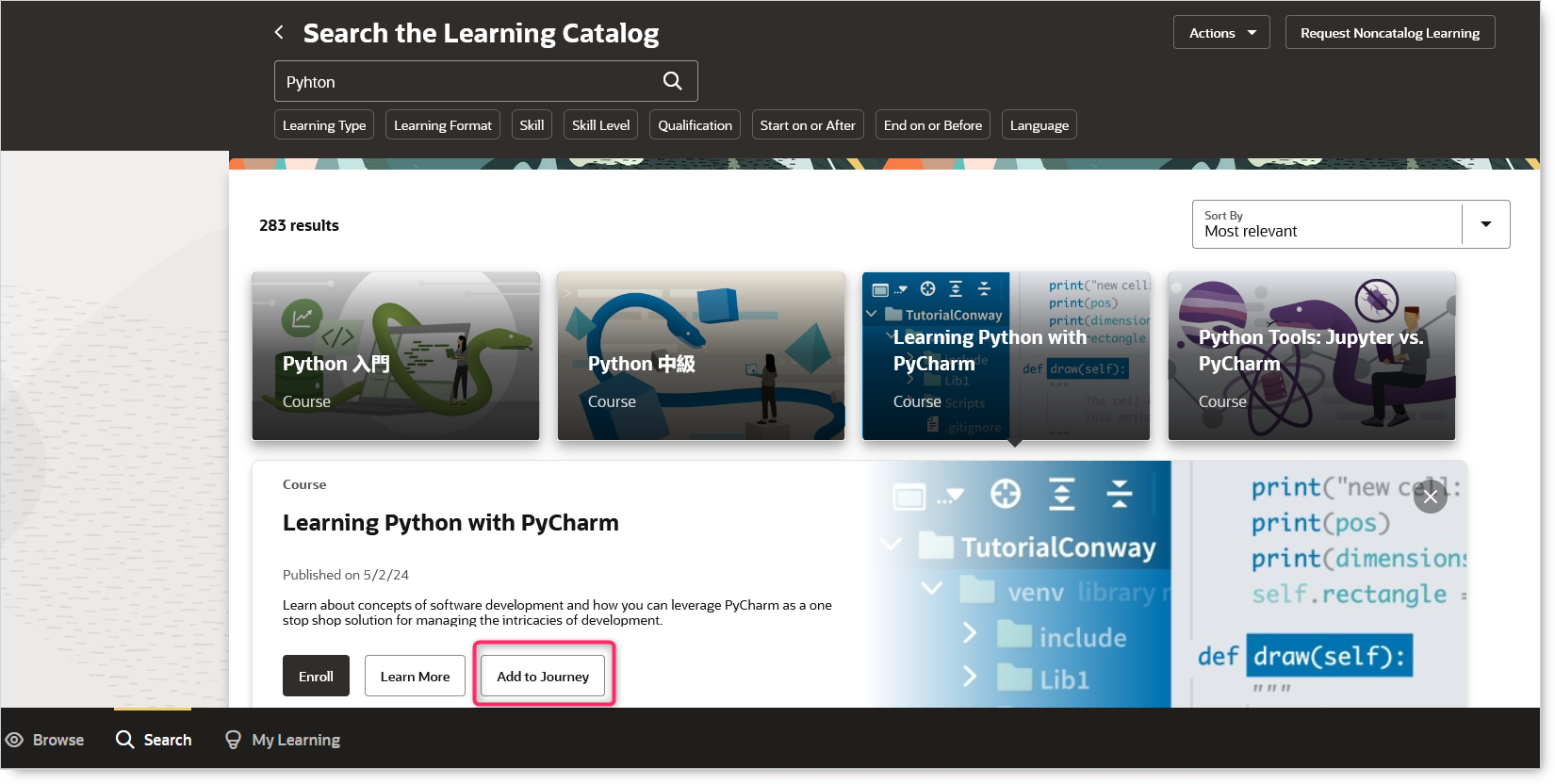1555x784 pixels.
Task: Open the Language filter
Action: [1039, 125]
